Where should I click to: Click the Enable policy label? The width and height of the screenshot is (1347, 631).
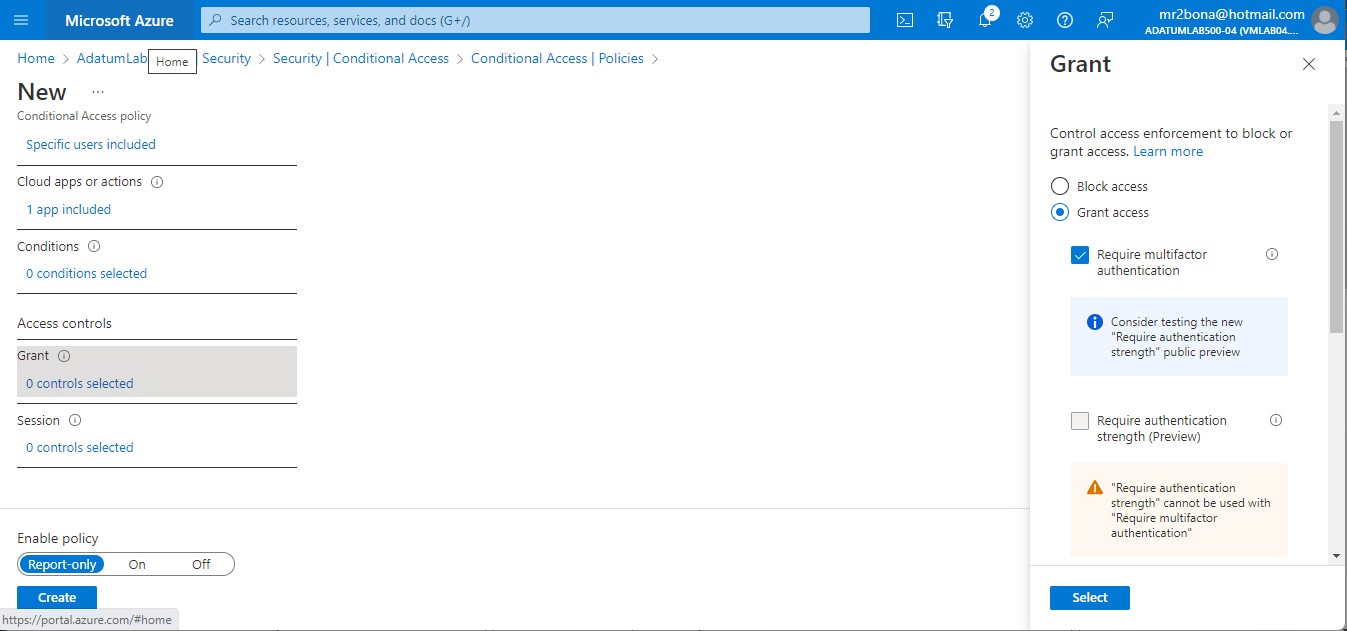58,539
